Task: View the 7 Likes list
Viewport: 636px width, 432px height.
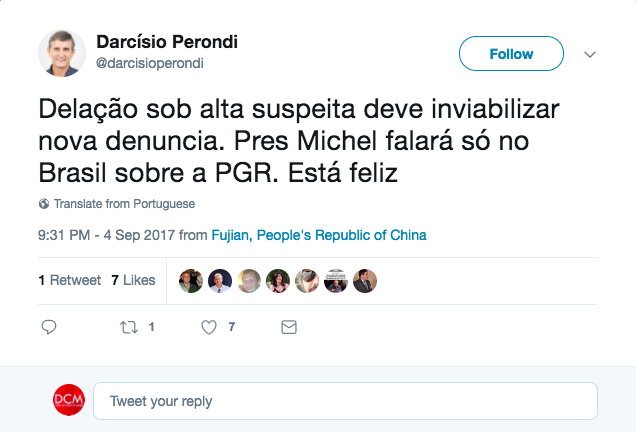Action: coord(133,281)
